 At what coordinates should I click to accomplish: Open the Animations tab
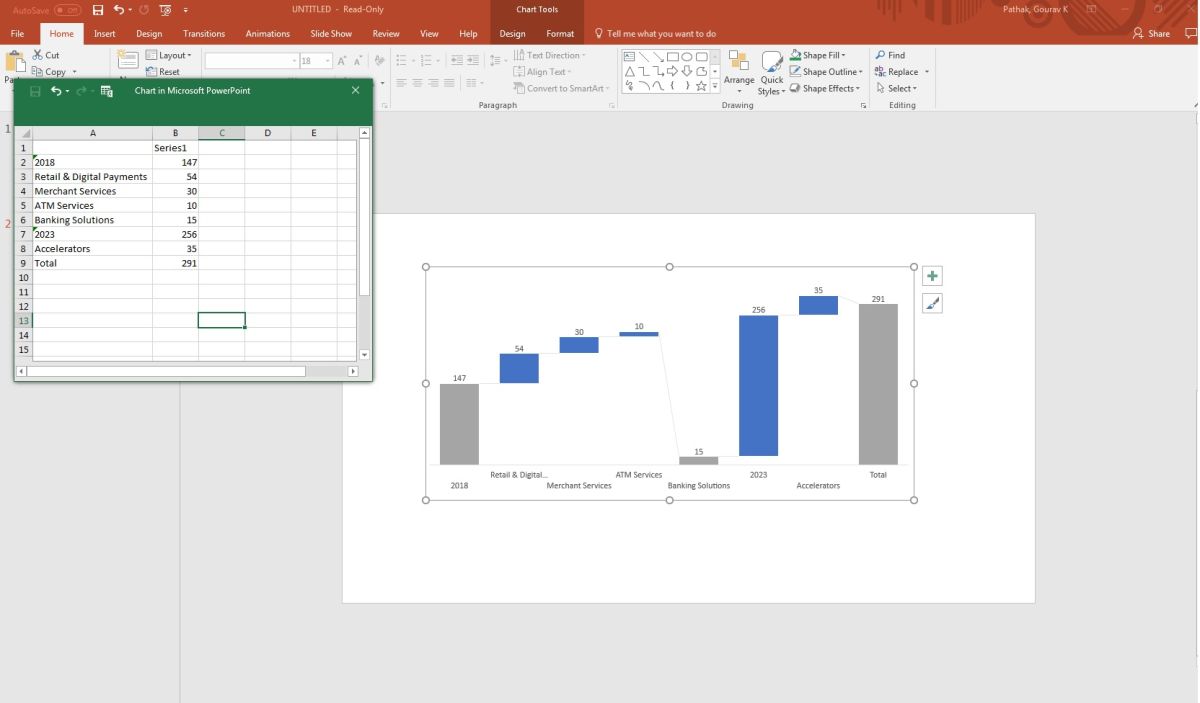267,33
